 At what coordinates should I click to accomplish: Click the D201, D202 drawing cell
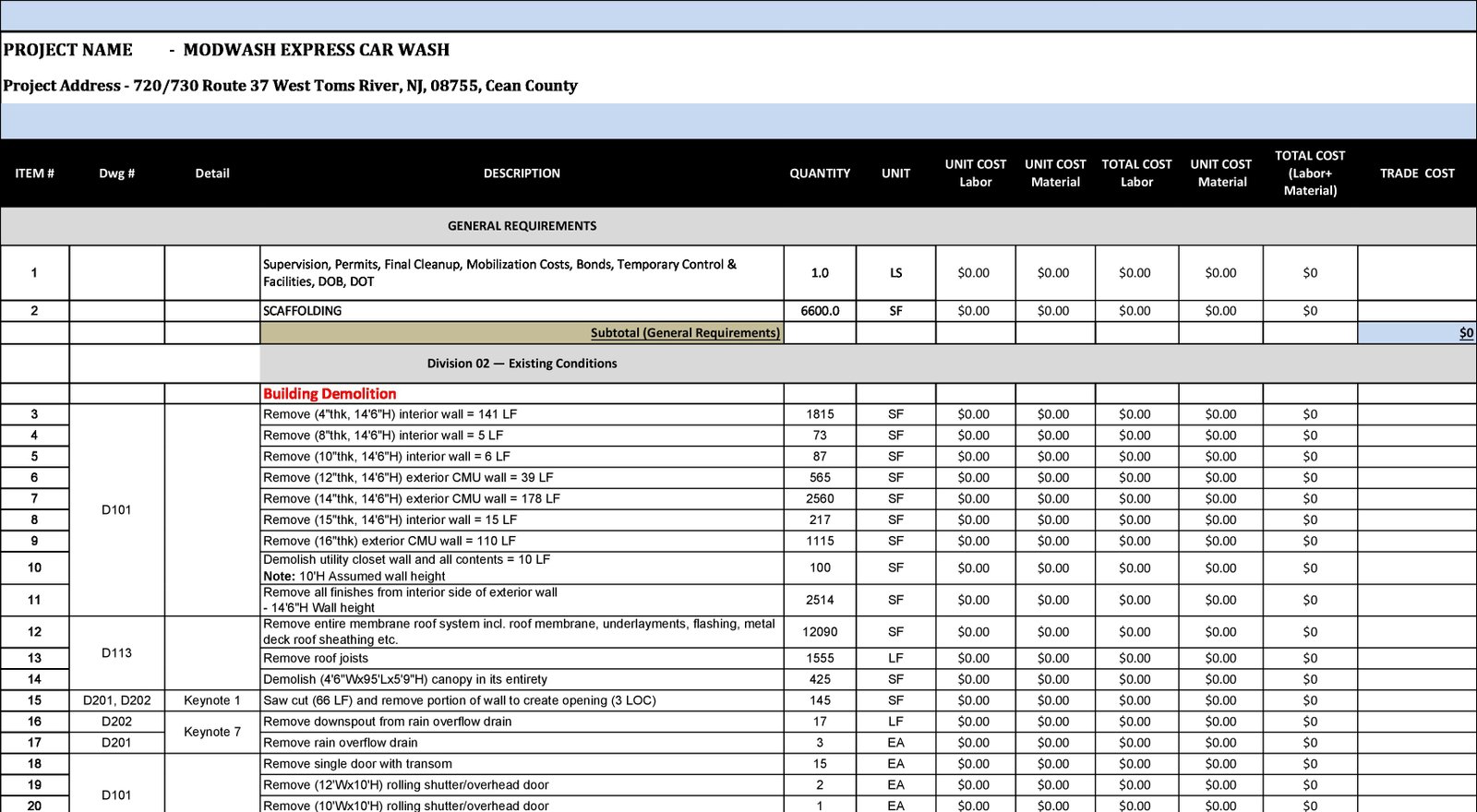[x=117, y=701]
